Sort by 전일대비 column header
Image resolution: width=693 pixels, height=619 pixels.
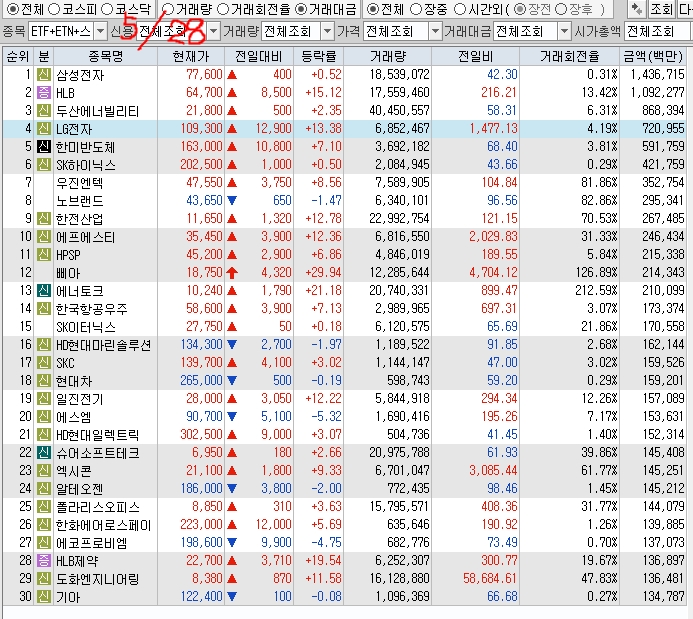(x=259, y=56)
